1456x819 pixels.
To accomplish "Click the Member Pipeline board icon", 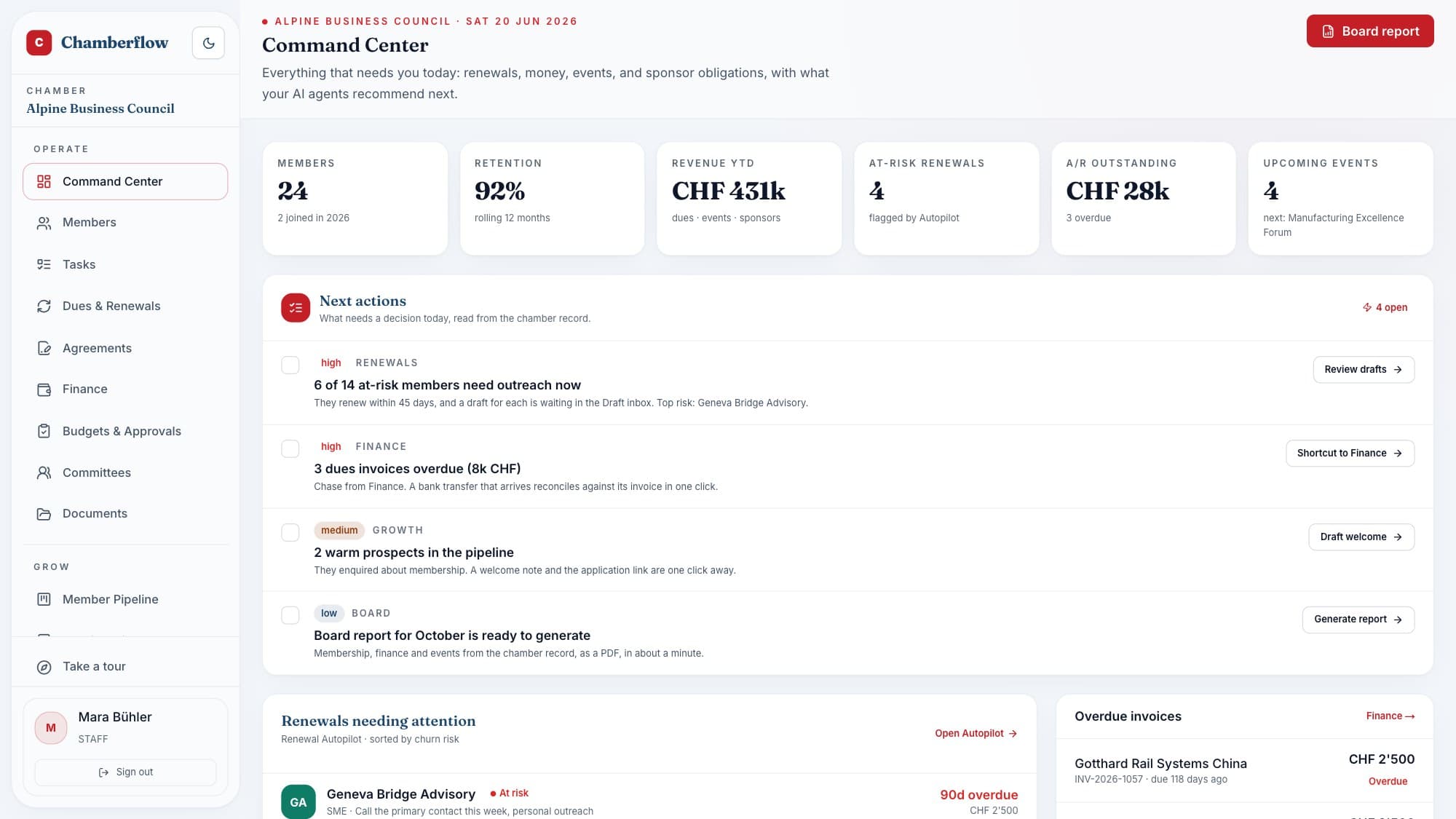I will pos(44,599).
